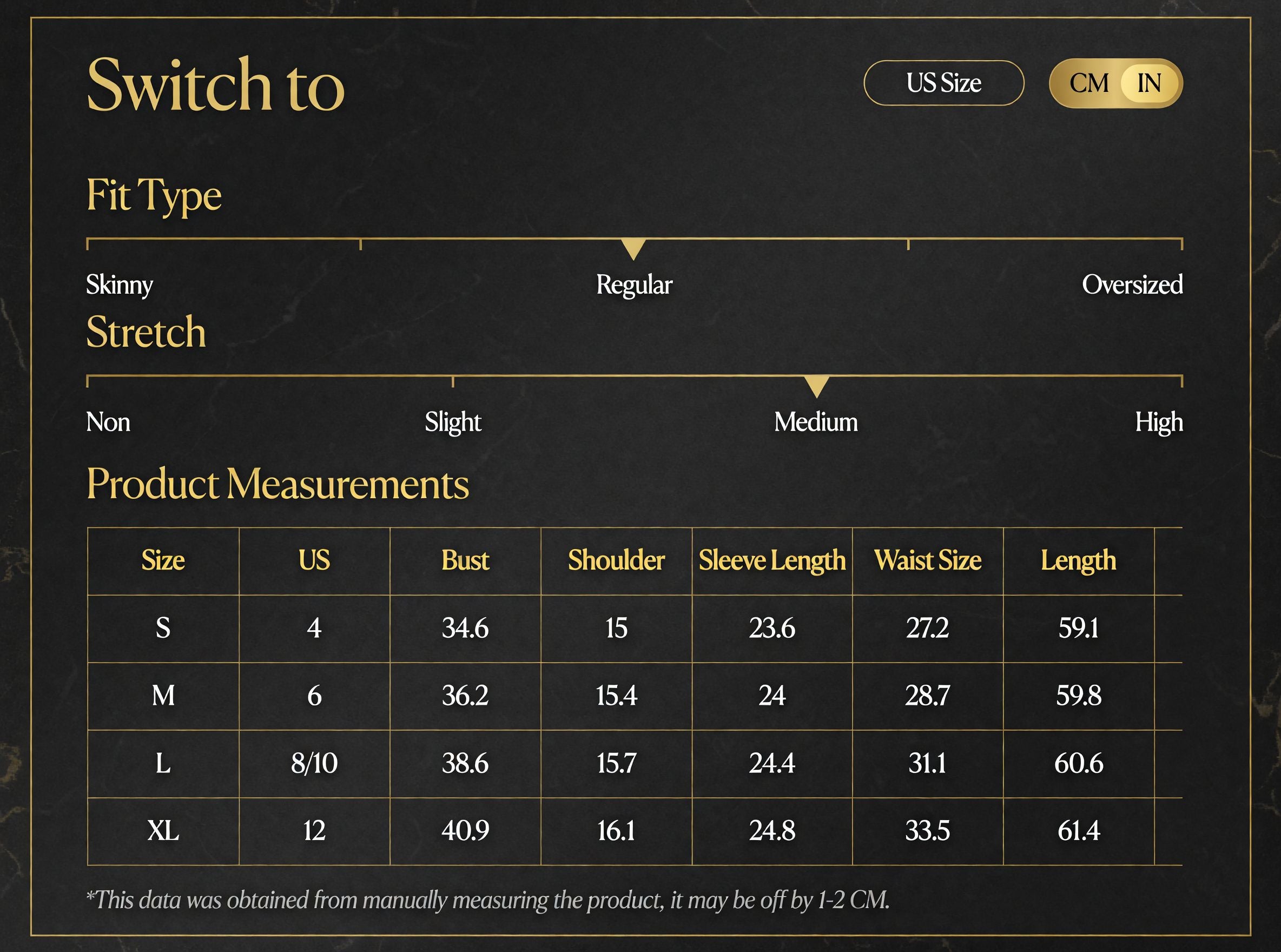Click sleeve length value 23.6

pyautogui.click(x=772, y=628)
